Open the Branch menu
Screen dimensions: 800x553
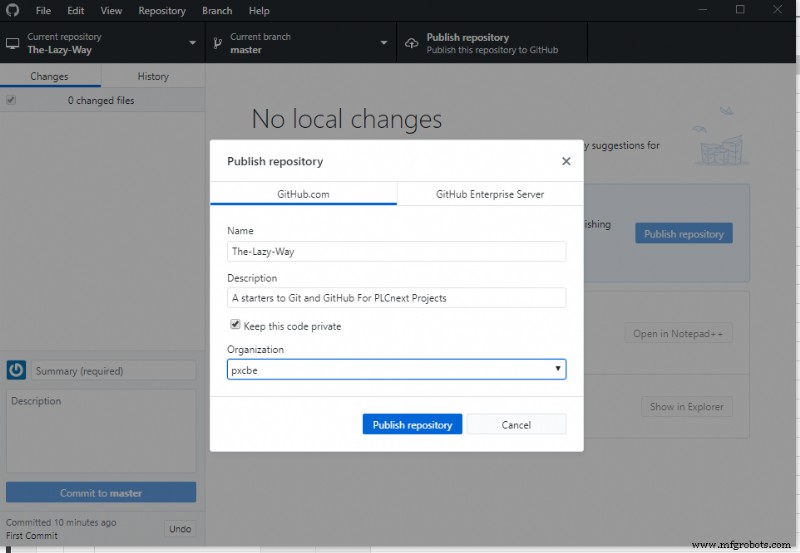(217, 11)
